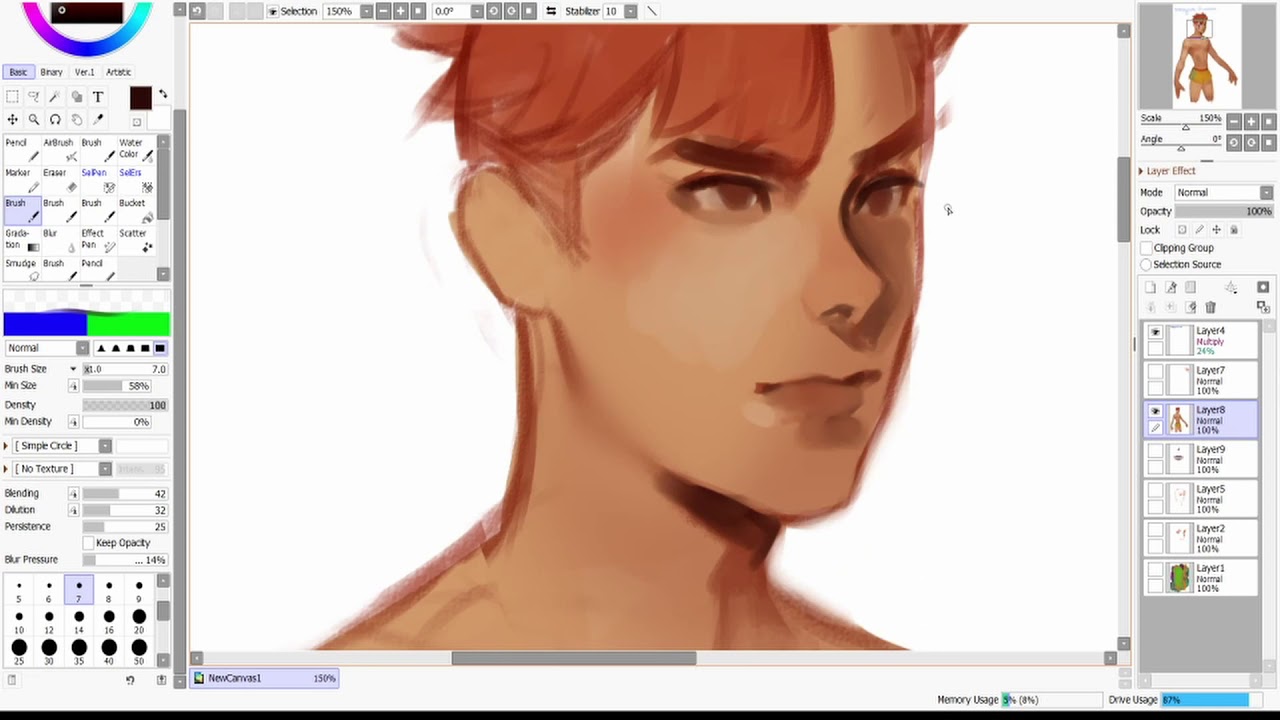The height and width of the screenshot is (720, 1280).
Task: Open the brush blending mode Normal dropdown
Action: pos(47,348)
